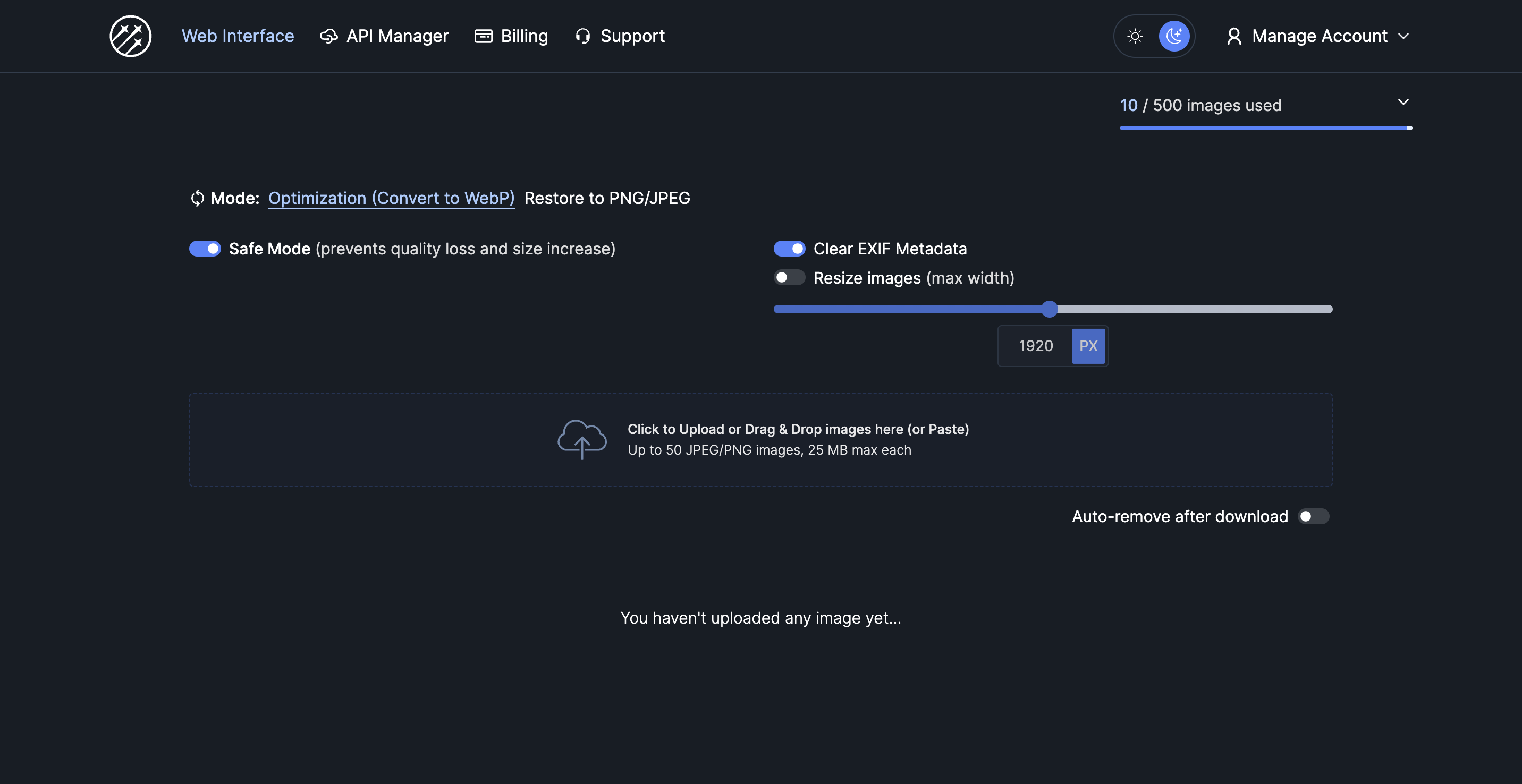Click the Support headset icon
Screen dimensions: 1522x784
[582, 36]
